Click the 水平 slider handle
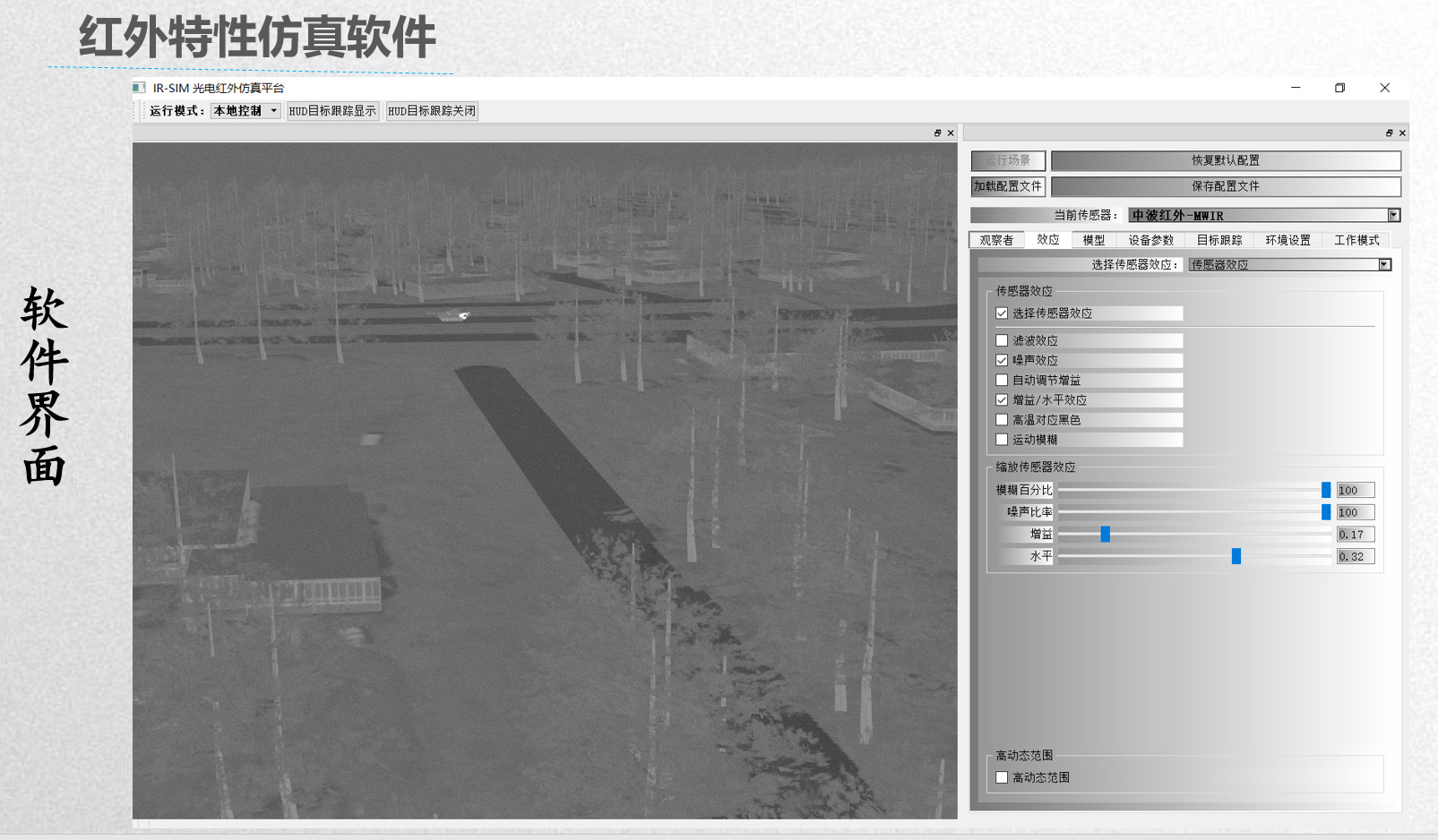This screenshot has height=840, width=1438. pyautogui.click(x=1236, y=556)
